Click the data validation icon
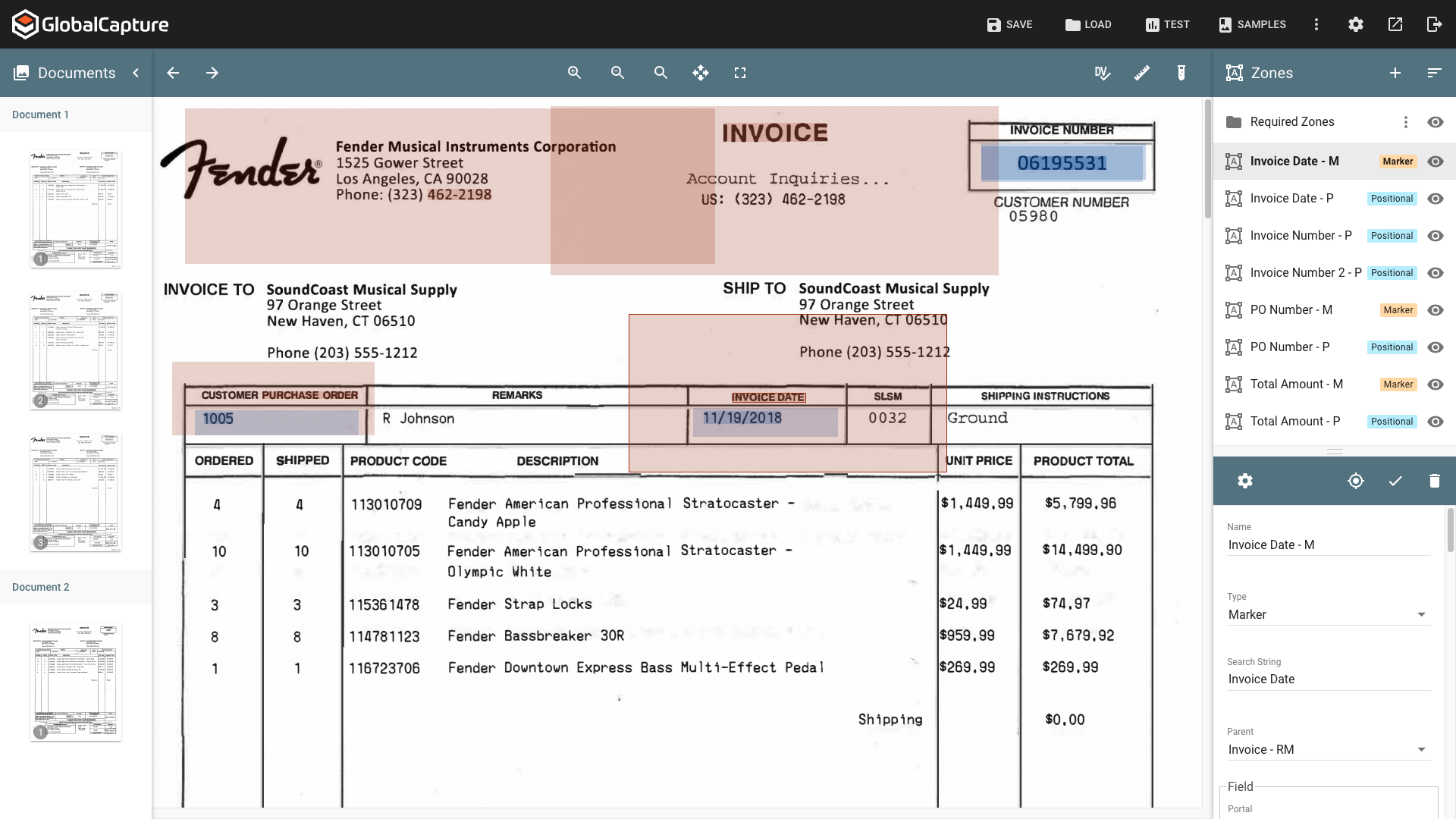The height and width of the screenshot is (819, 1456). pos(1103,73)
